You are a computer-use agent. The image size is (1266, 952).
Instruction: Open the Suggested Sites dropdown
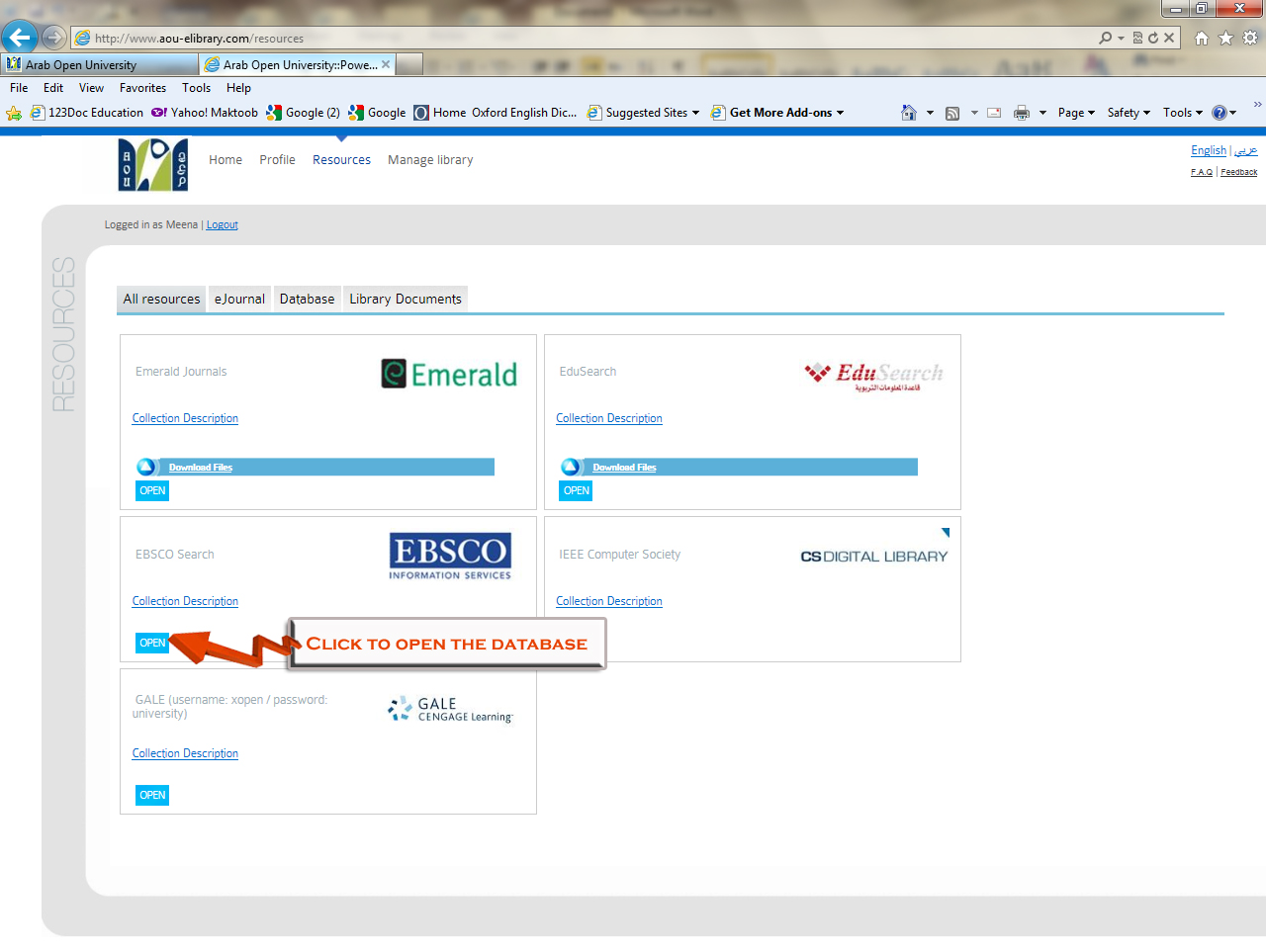pyautogui.click(x=644, y=113)
